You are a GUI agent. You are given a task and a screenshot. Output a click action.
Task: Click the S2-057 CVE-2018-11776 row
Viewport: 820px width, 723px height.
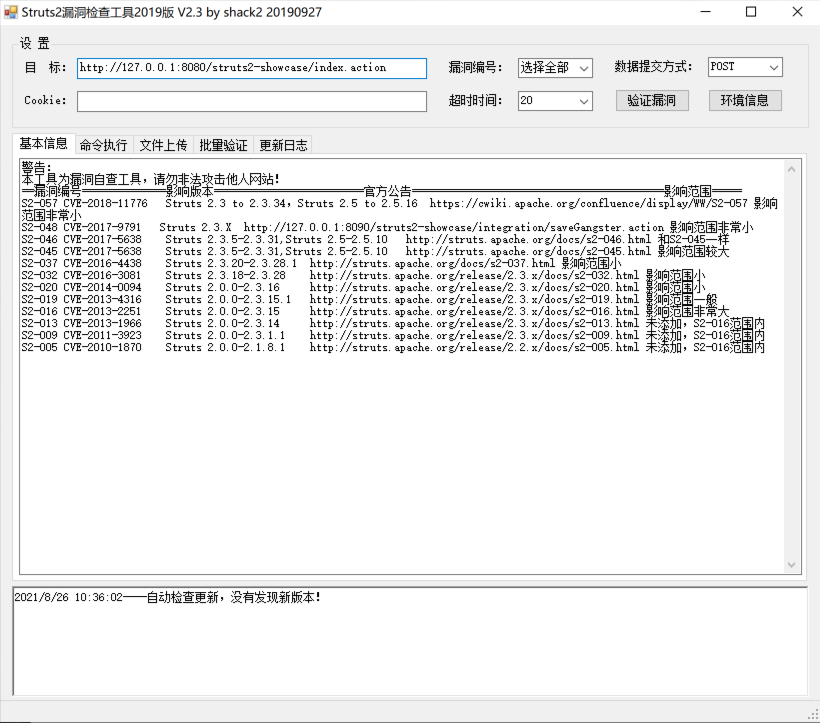tap(400, 209)
